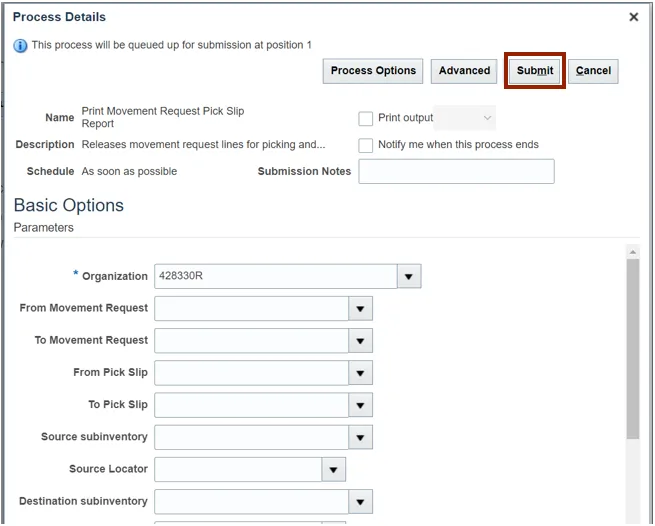Expand the Destination subinventory dropdown
Image resolution: width=655 pixels, height=526 pixels.
click(x=361, y=502)
